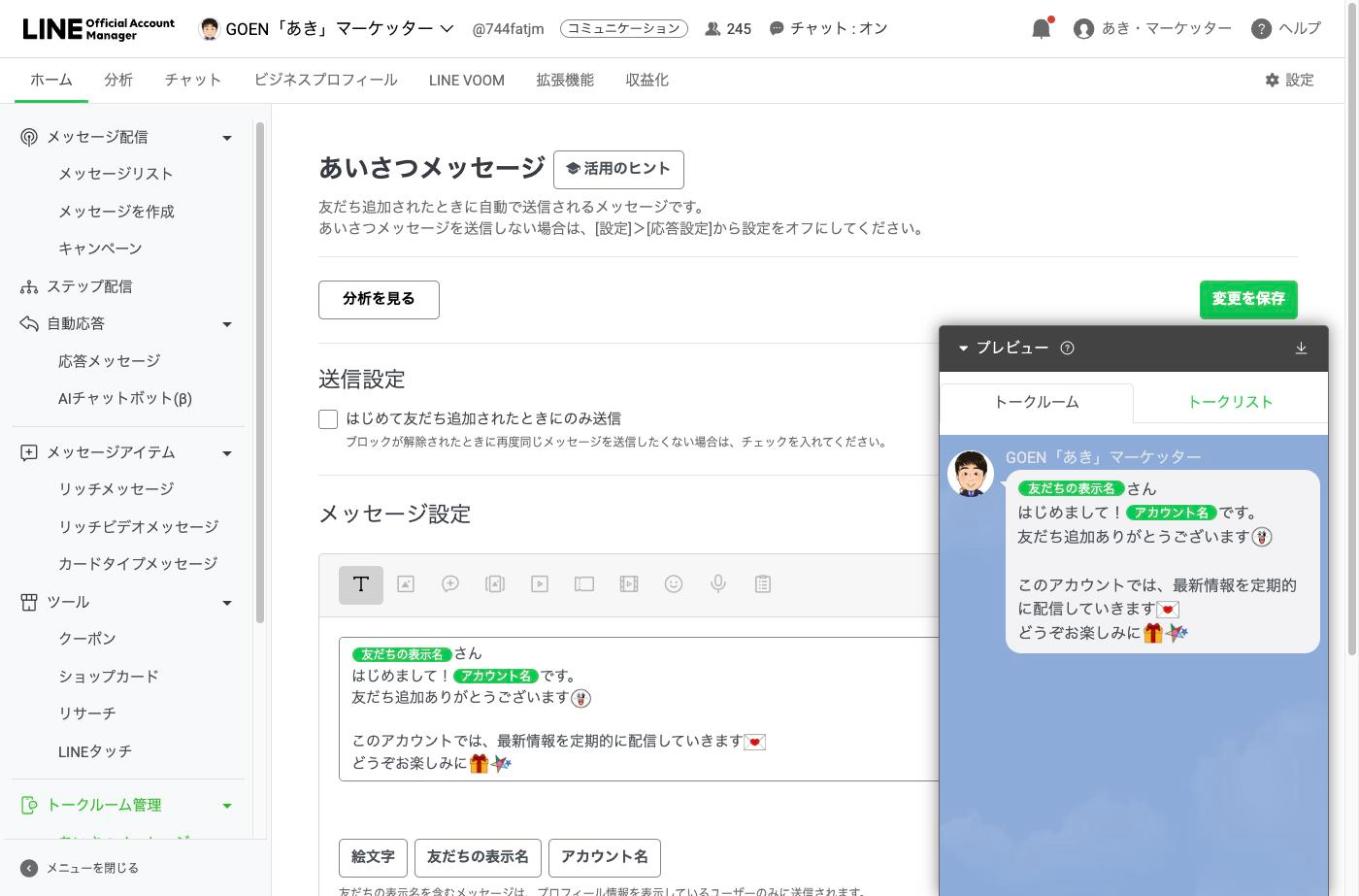Click the broadcast icon by メッセージ配信

(29, 137)
